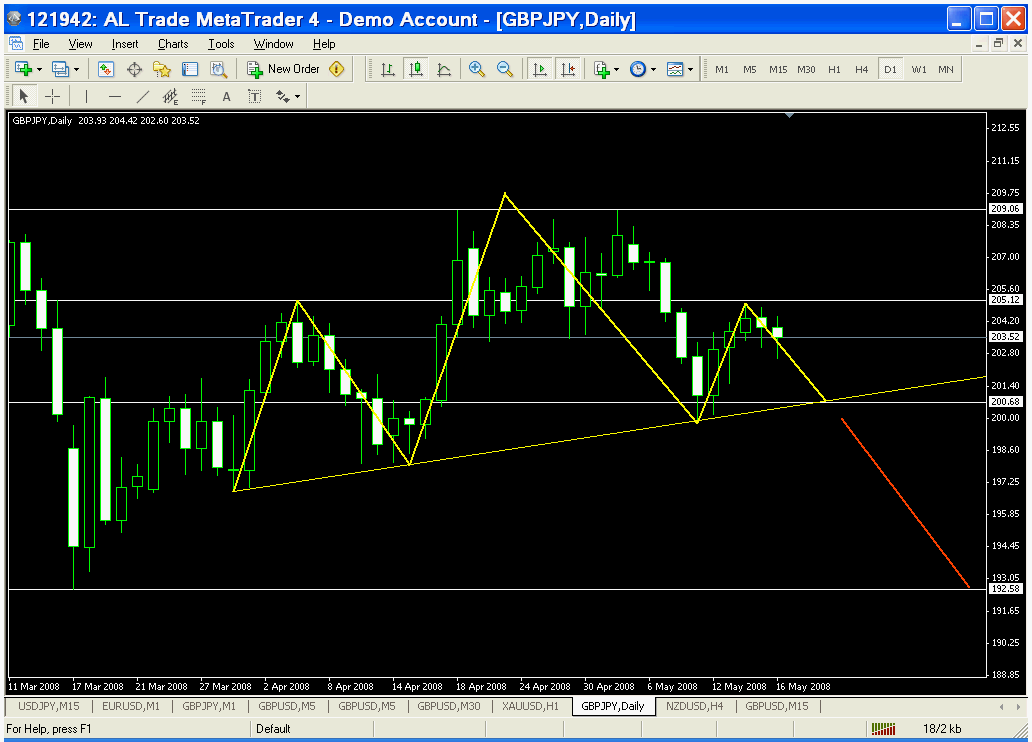This screenshot has width=1032, height=742.
Task: Draw a vertical line tool
Action: point(86,96)
